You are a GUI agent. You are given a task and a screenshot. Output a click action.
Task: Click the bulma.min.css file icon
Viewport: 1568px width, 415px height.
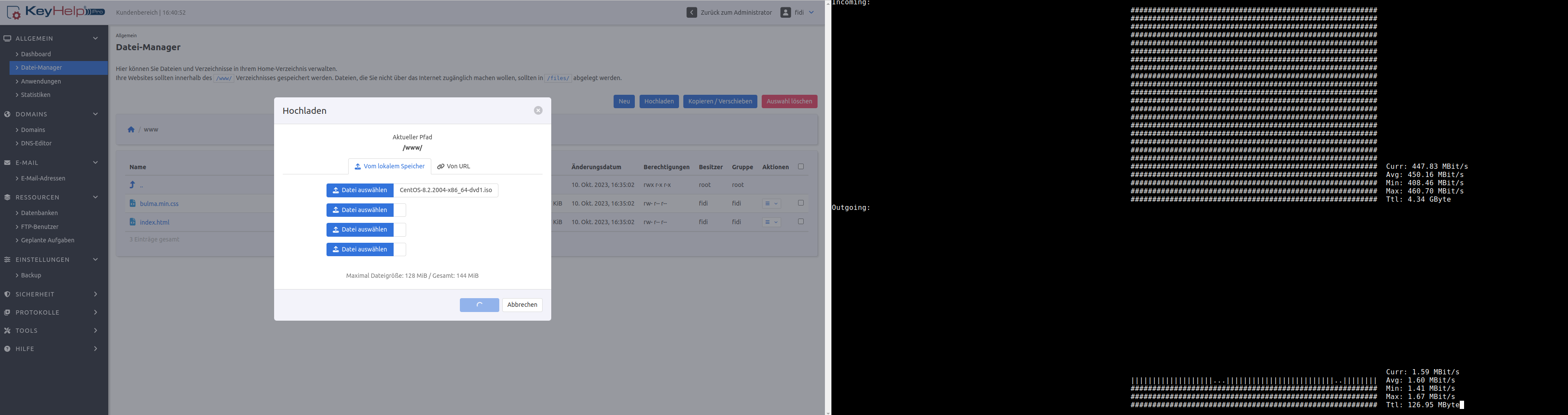click(x=133, y=203)
